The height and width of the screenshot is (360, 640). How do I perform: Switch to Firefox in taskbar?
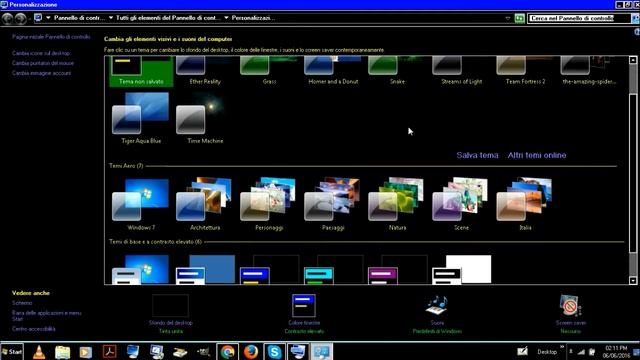click(251, 352)
